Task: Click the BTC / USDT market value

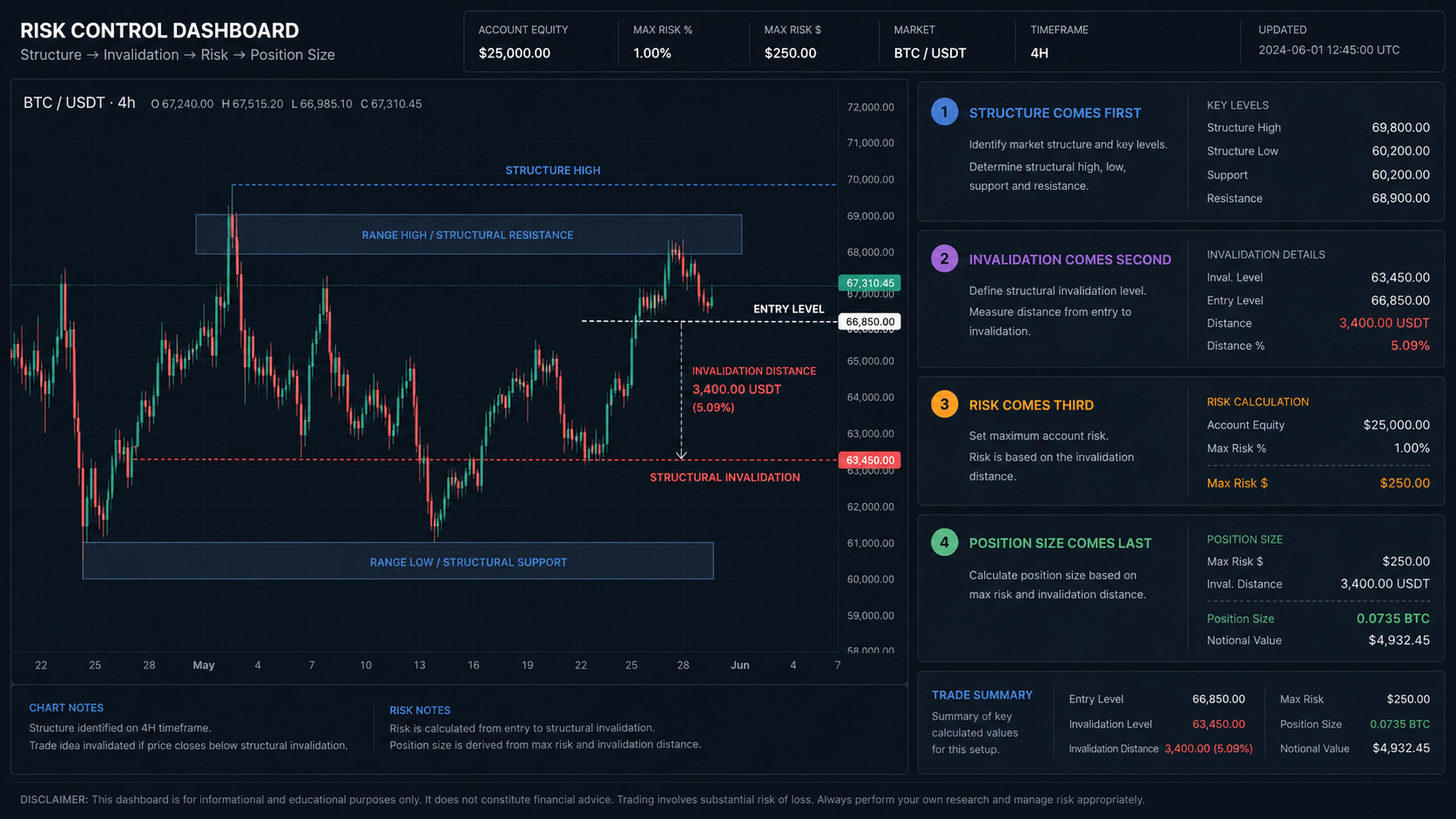Action: pos(929,53)
